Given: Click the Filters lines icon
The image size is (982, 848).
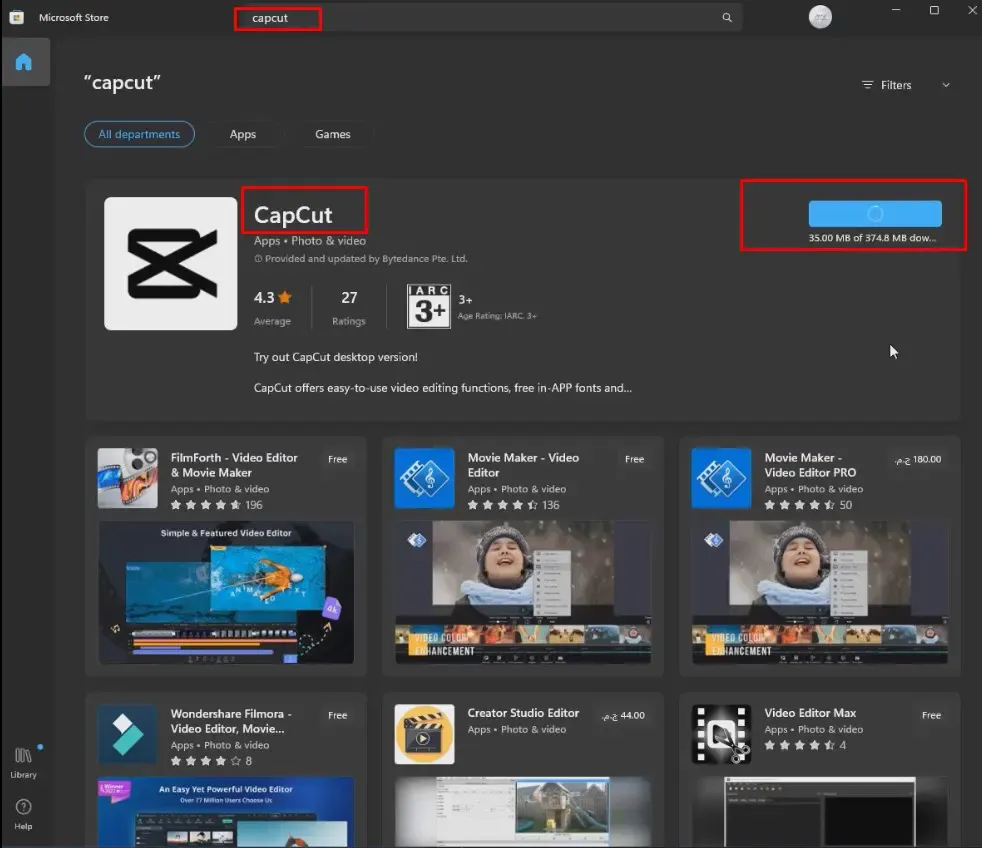Looking at the screenshot, I should point(867,85).
